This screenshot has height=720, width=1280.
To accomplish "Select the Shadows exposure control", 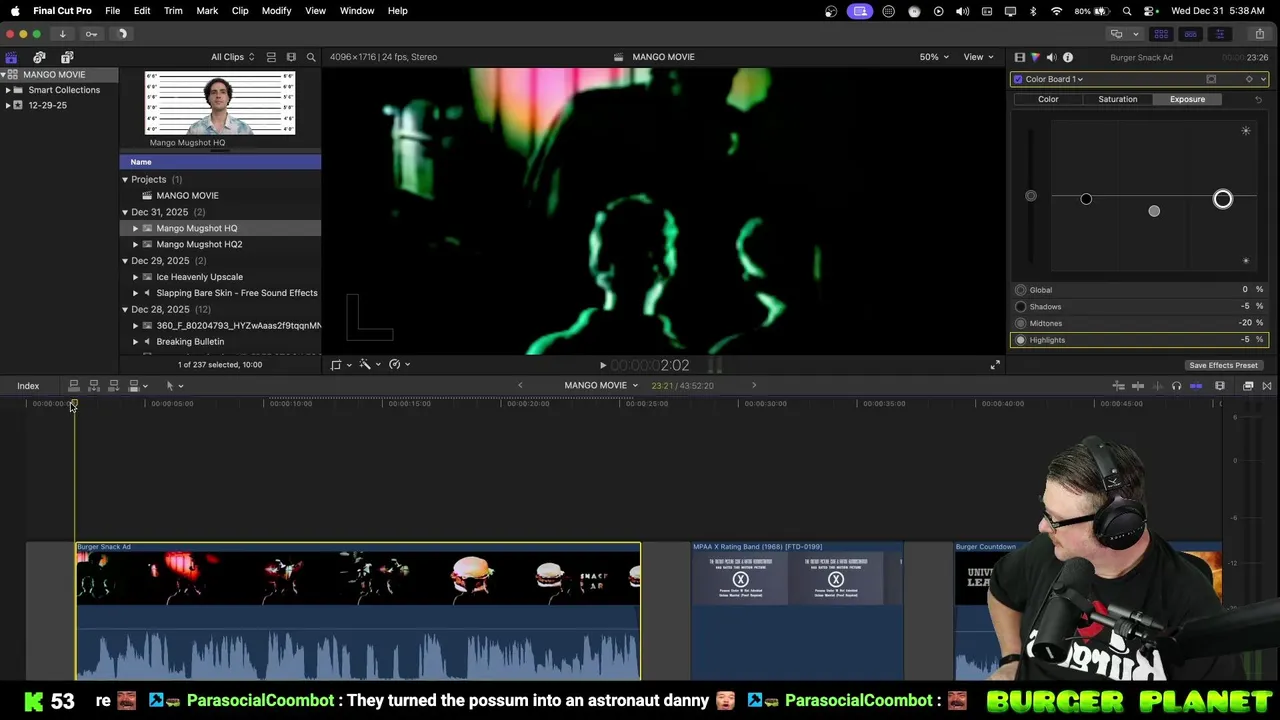I will (1021, 307).
